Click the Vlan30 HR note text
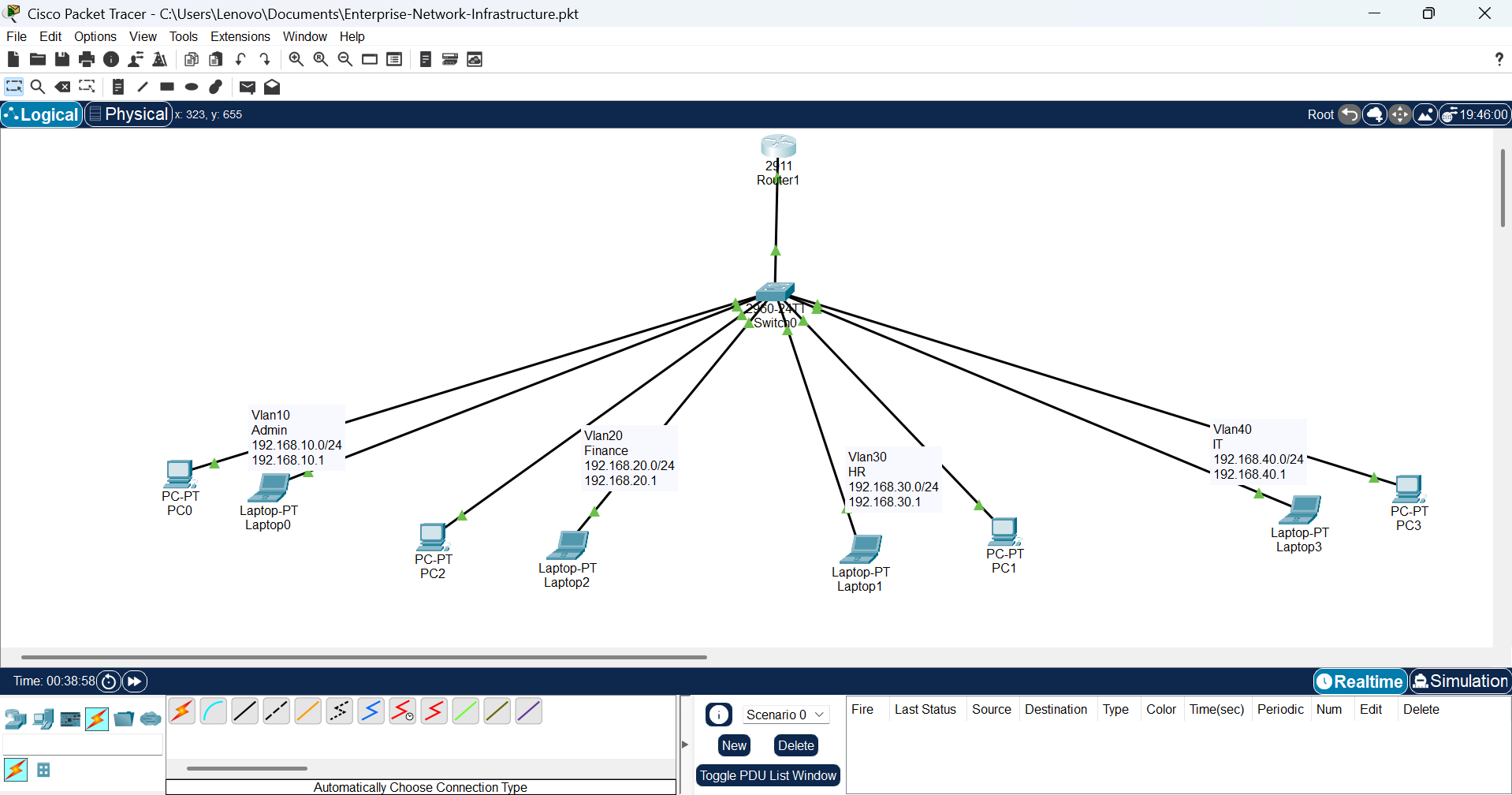Image resolution: width=1512 pixels, height=795 pixels. [893, 480]
